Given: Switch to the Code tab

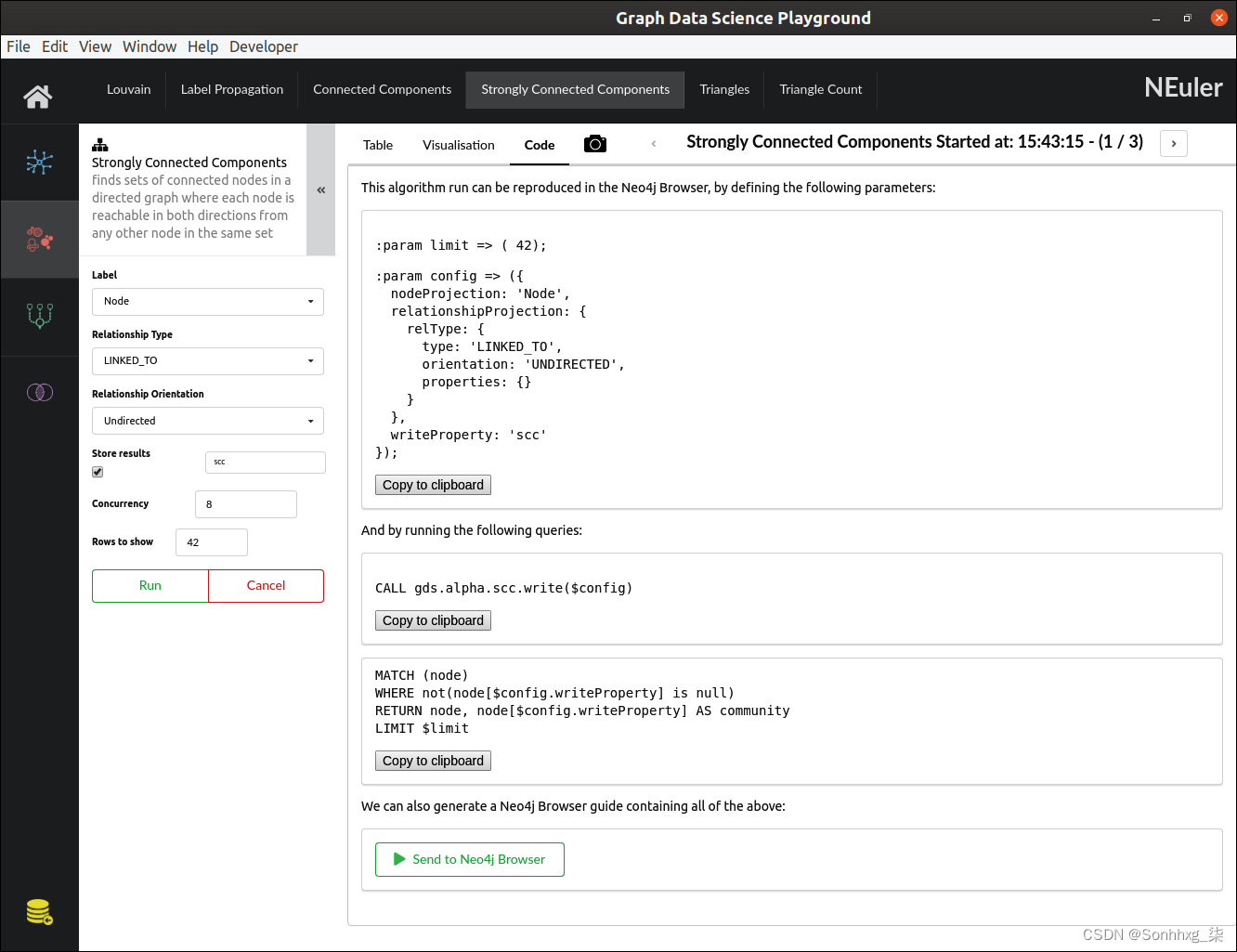Looking at the screenshot, I should tap(540, 145).
